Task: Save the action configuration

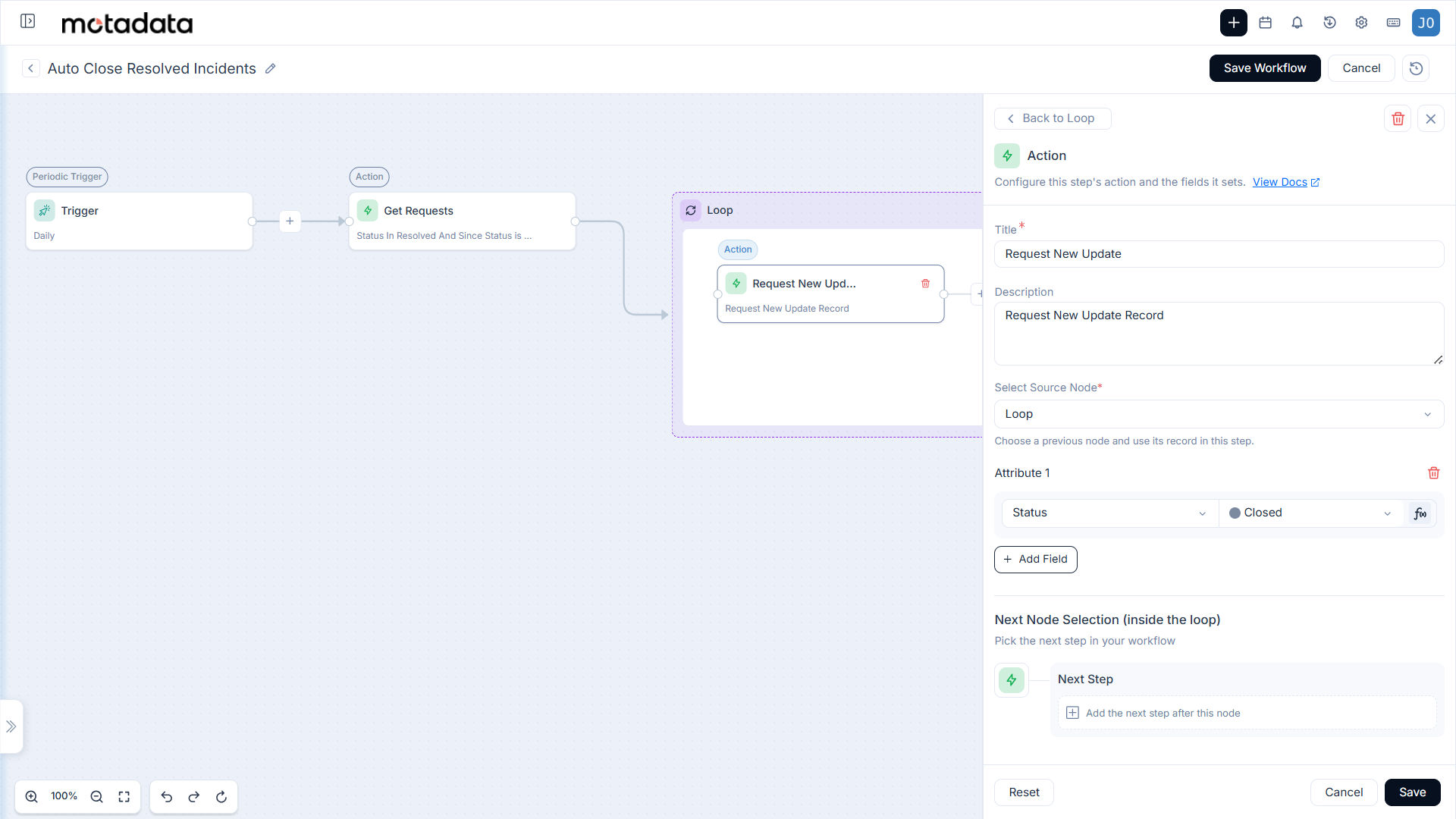Action: pos(1412,792)
